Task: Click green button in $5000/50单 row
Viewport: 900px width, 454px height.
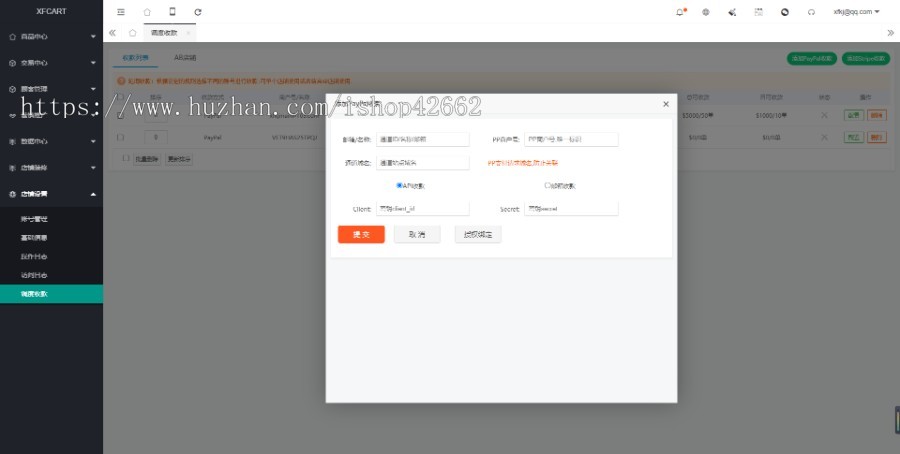Action: click(x=854, y=115)
